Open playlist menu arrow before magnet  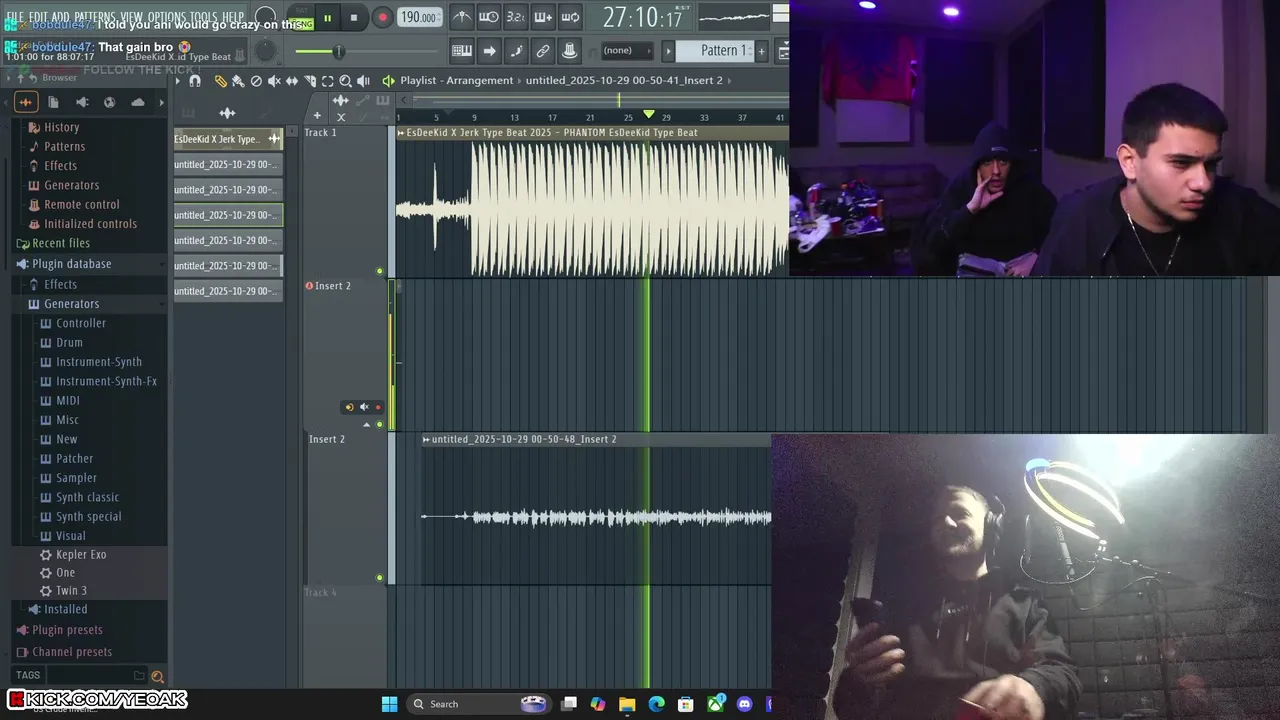[x=178, y=81]
